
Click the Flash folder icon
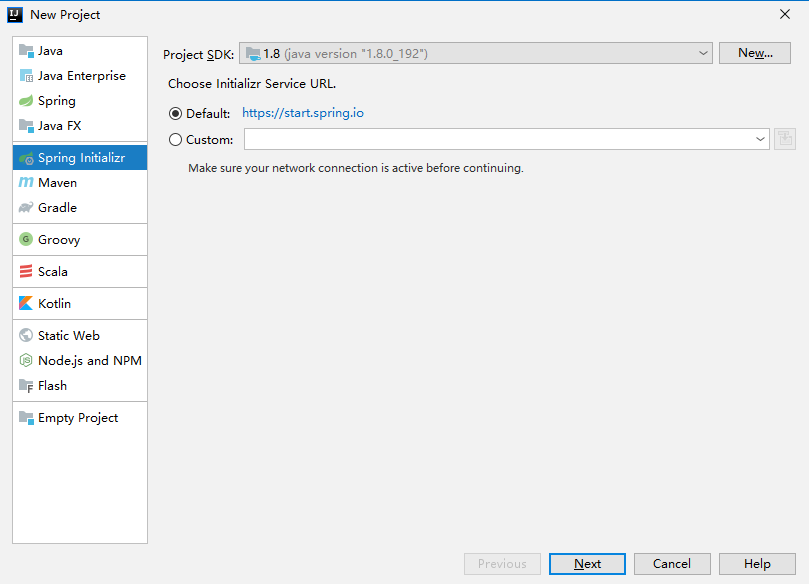point(26,385)
